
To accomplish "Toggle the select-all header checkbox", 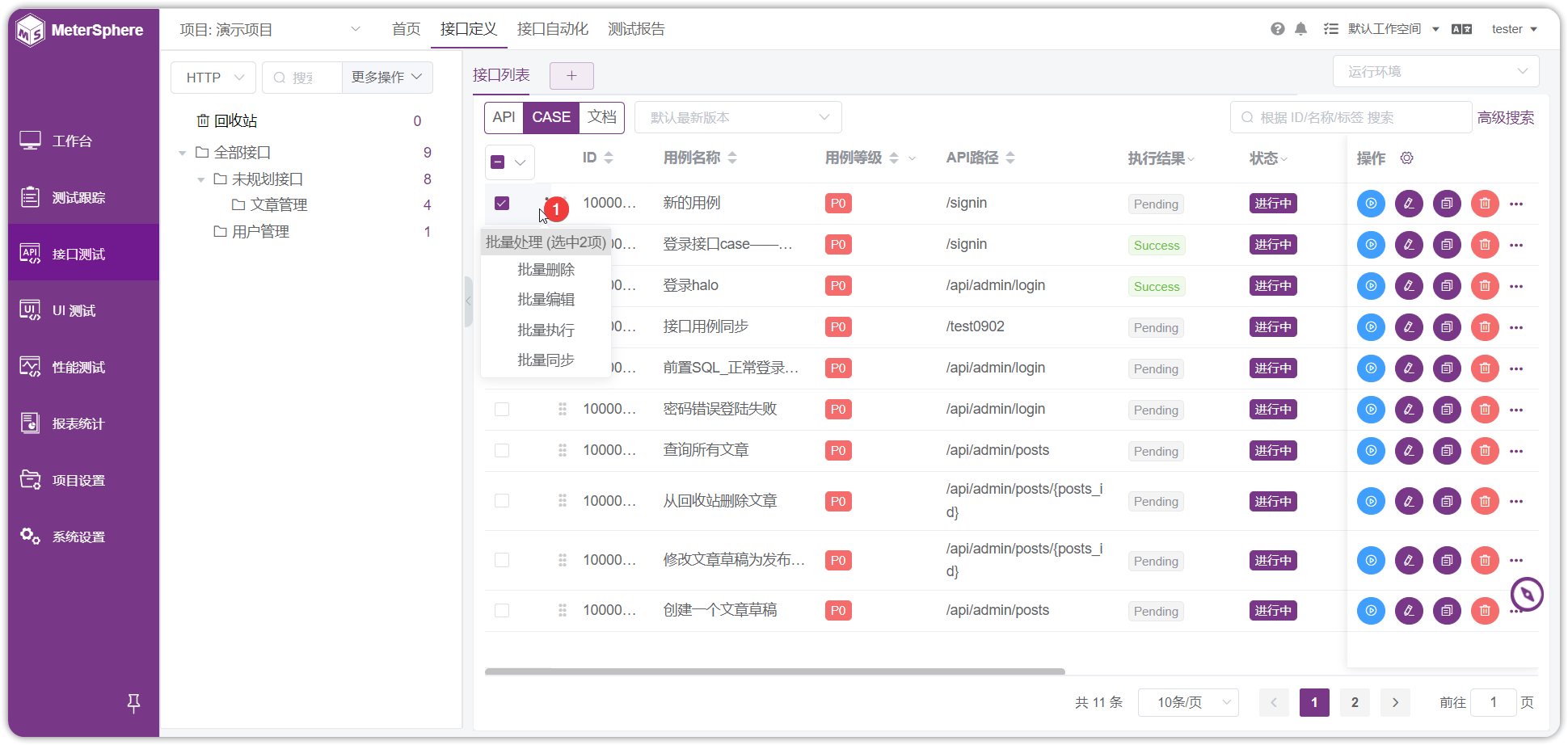I will [498, 162].
